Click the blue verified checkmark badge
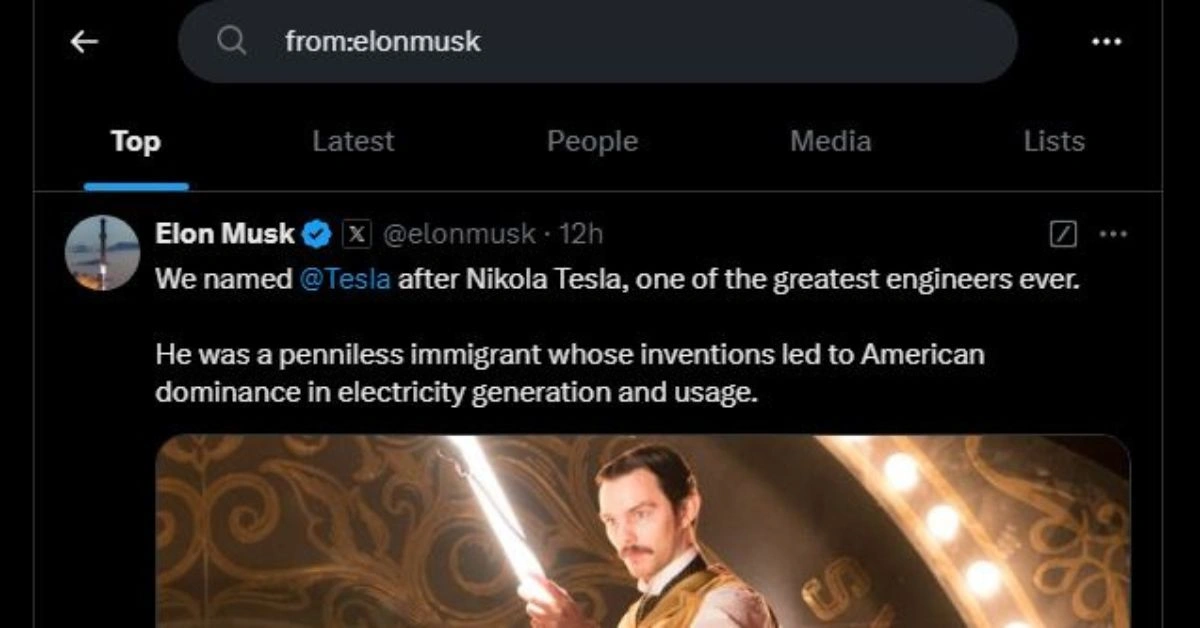This screenshot has height=628, width=1200. point(318,234)
